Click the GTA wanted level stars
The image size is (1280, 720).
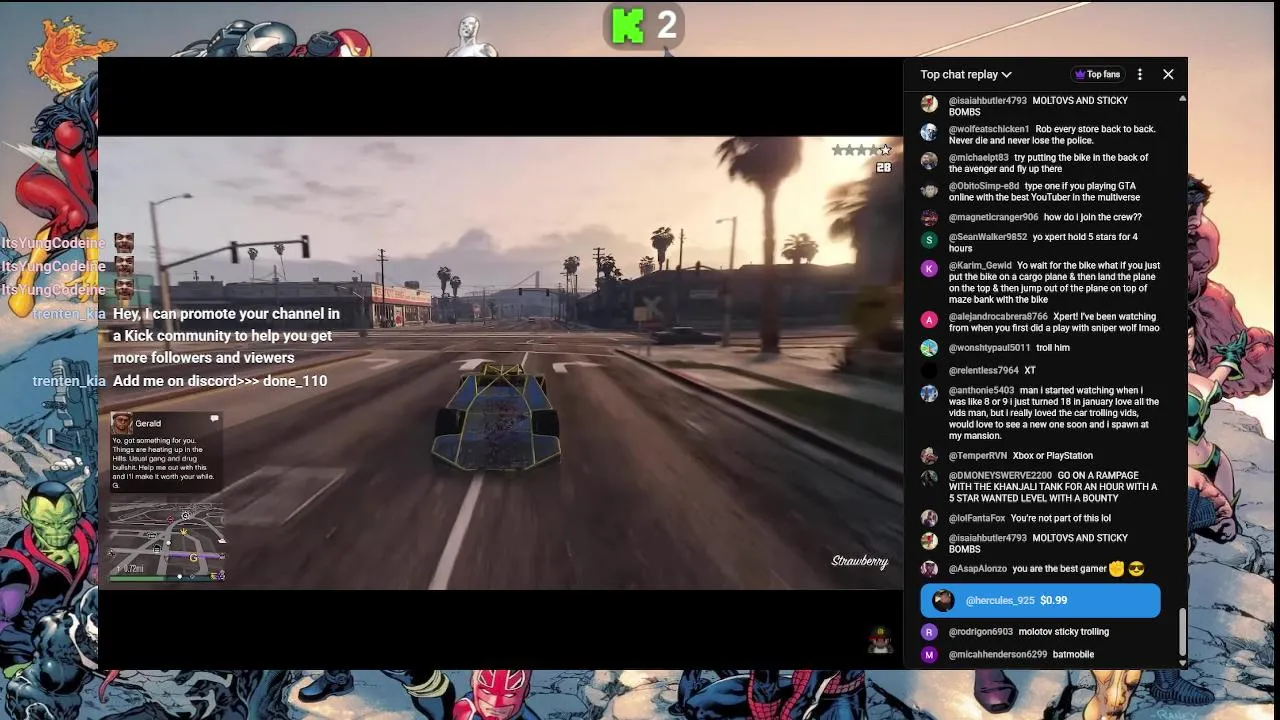(x=861, y=150)
